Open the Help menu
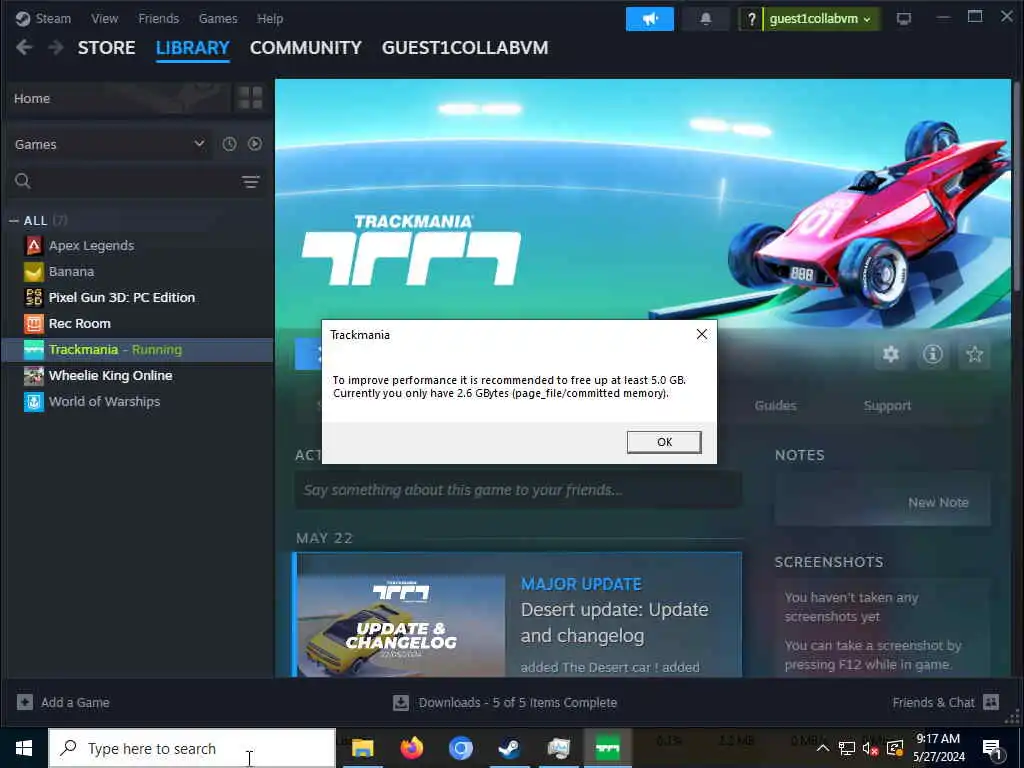Viewport: 1024px width, 768px height. (x=270, y=18)
